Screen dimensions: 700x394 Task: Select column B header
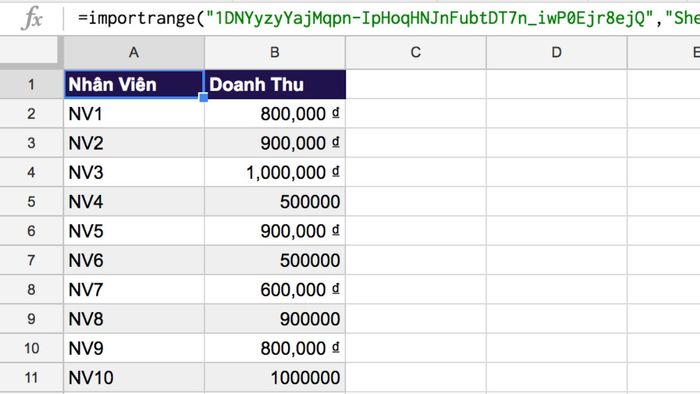pyautogui.click(x=275, y=53)
